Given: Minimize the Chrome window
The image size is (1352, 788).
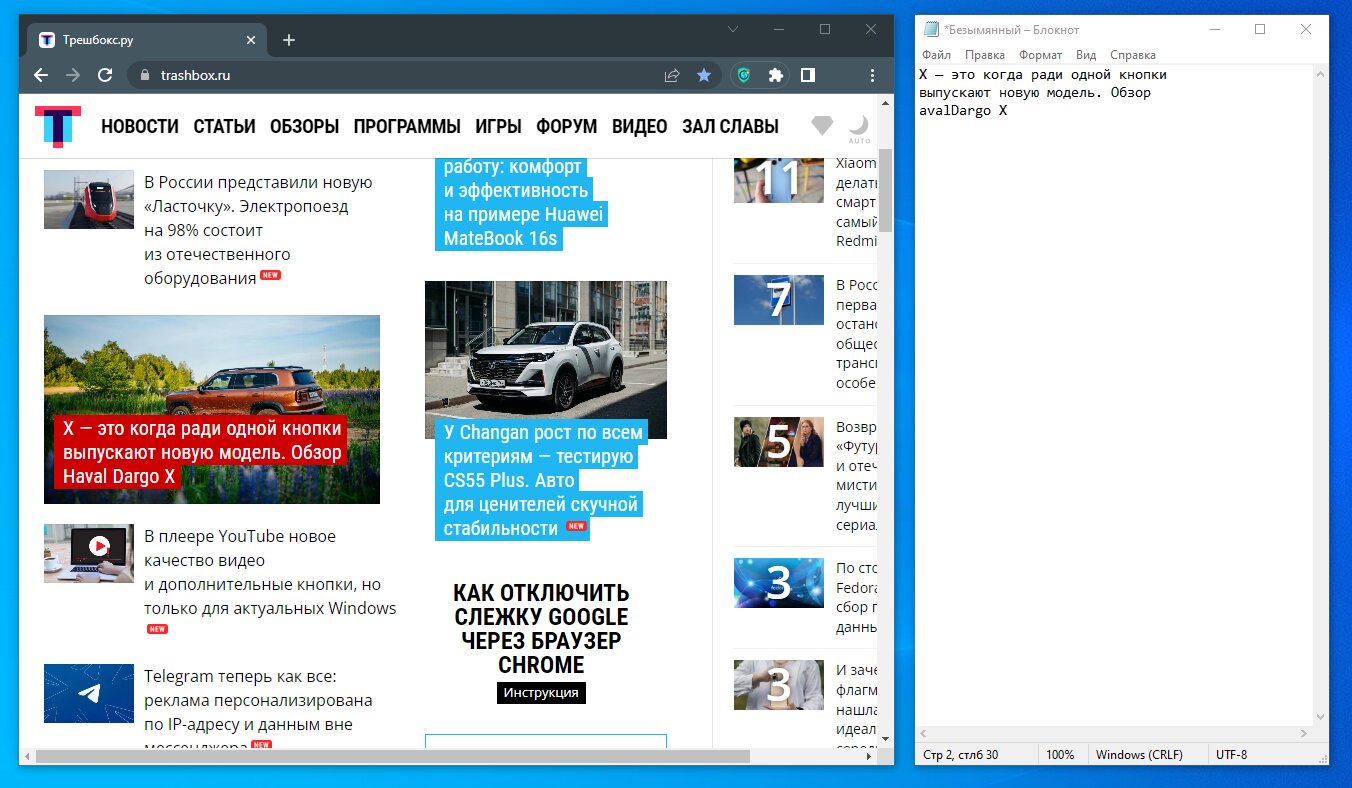Looking at the screenshot, I should pyautogui.click(x=779, y=29).
